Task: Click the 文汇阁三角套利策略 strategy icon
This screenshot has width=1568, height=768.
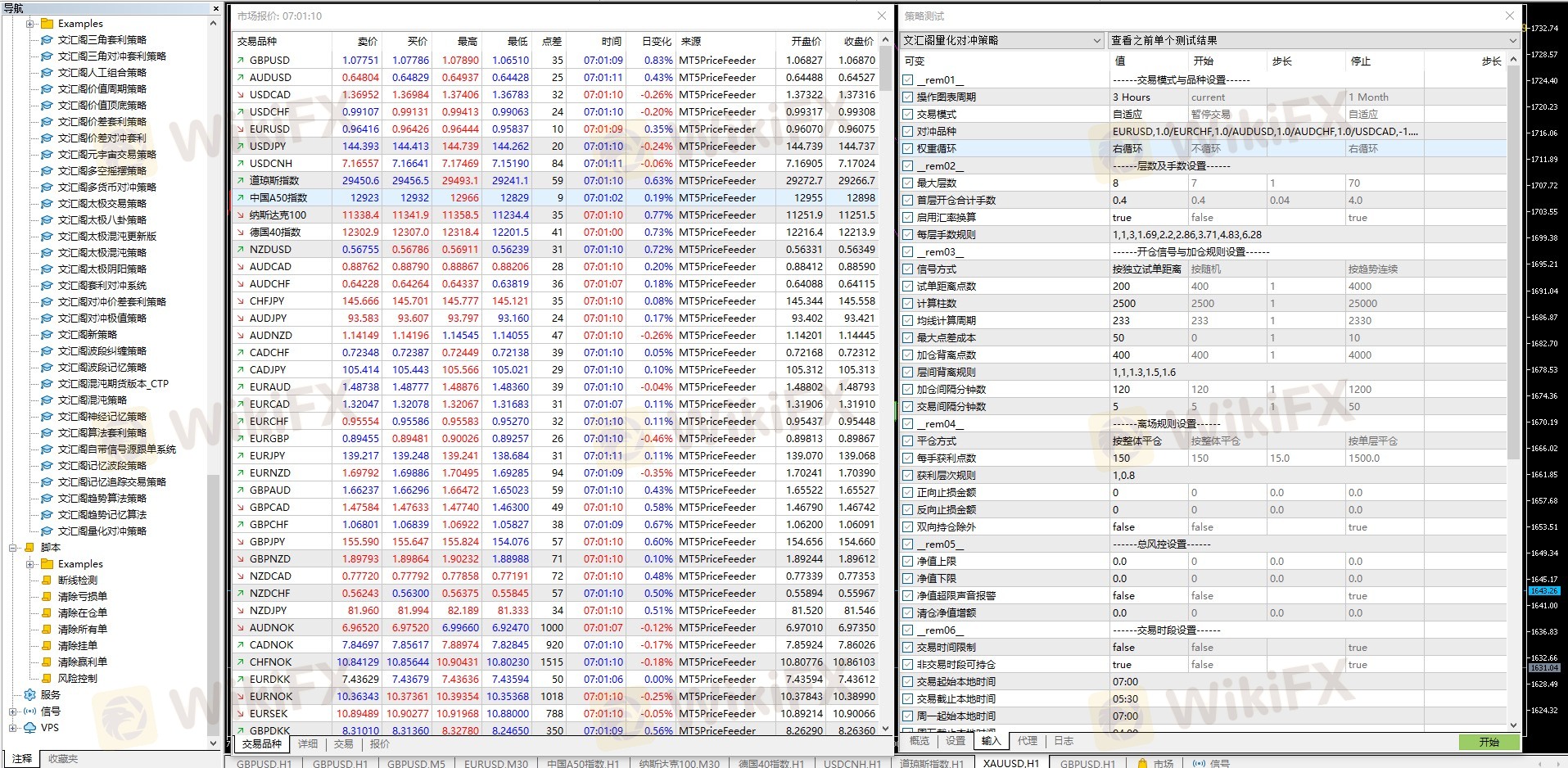Action: click(x=47, y=39)
